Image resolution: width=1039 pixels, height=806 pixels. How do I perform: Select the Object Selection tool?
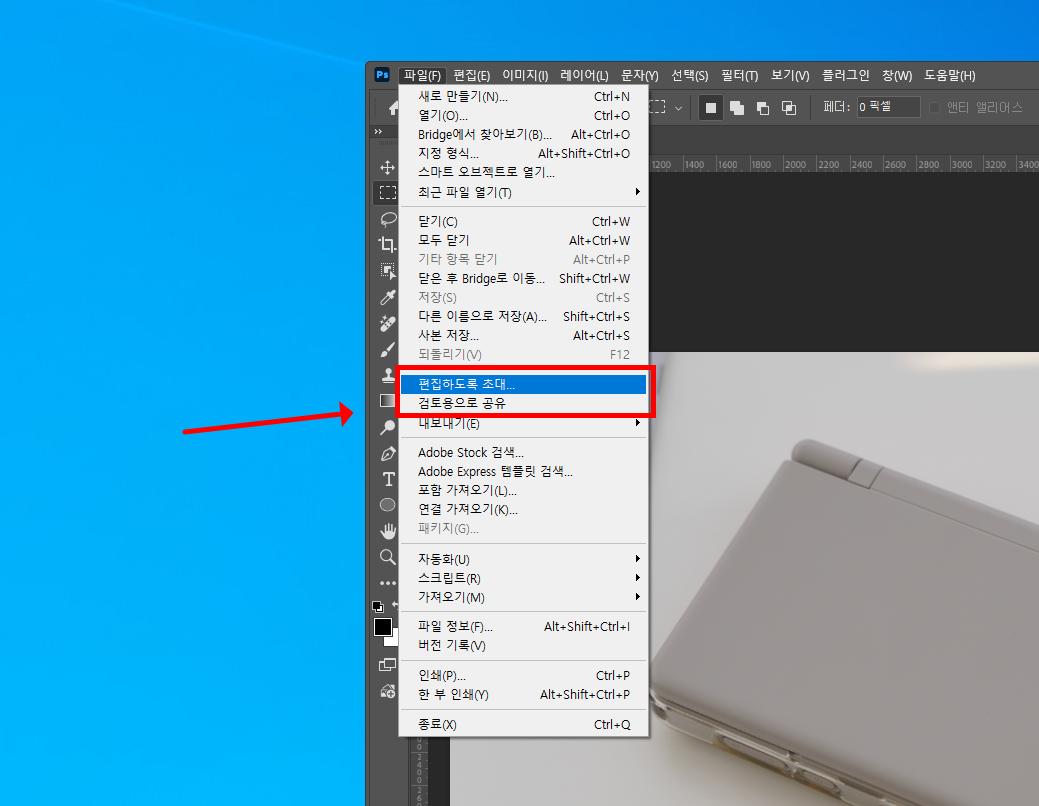click(x=388, y=271)
